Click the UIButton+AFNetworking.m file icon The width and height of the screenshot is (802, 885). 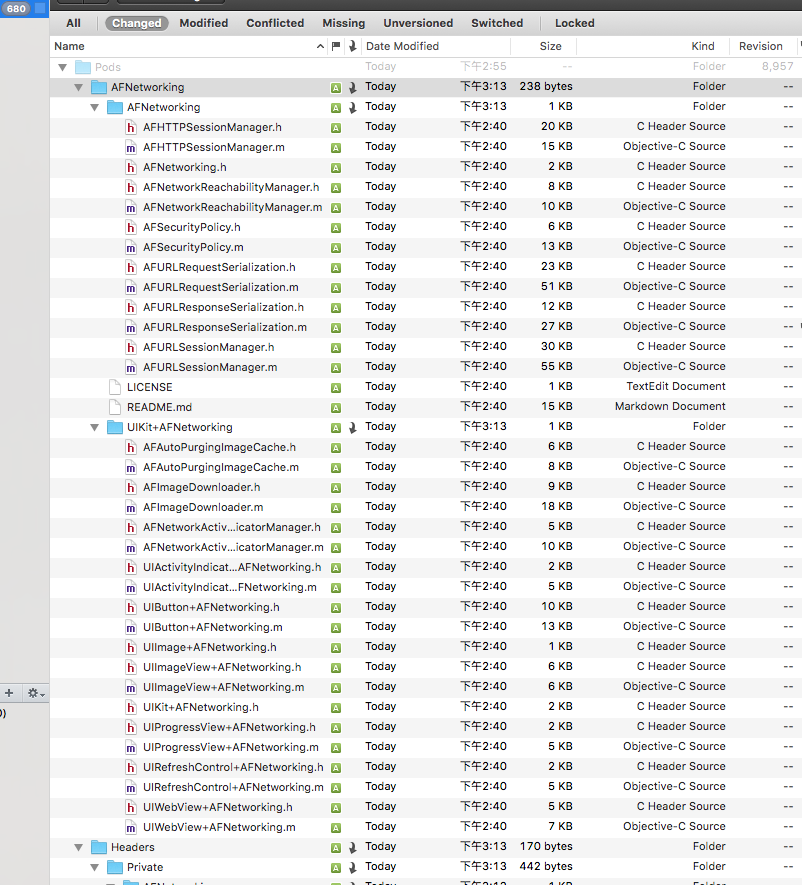(131, 628)
